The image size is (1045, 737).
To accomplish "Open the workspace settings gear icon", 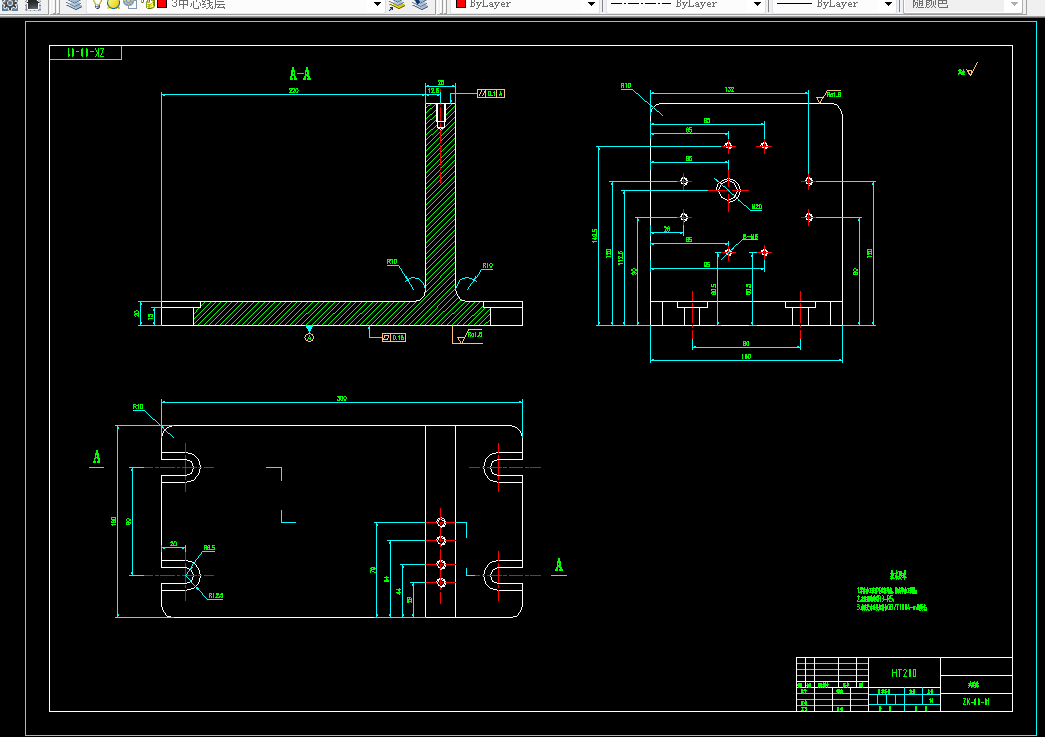I will pyautogui.click(x=10, y=4).
